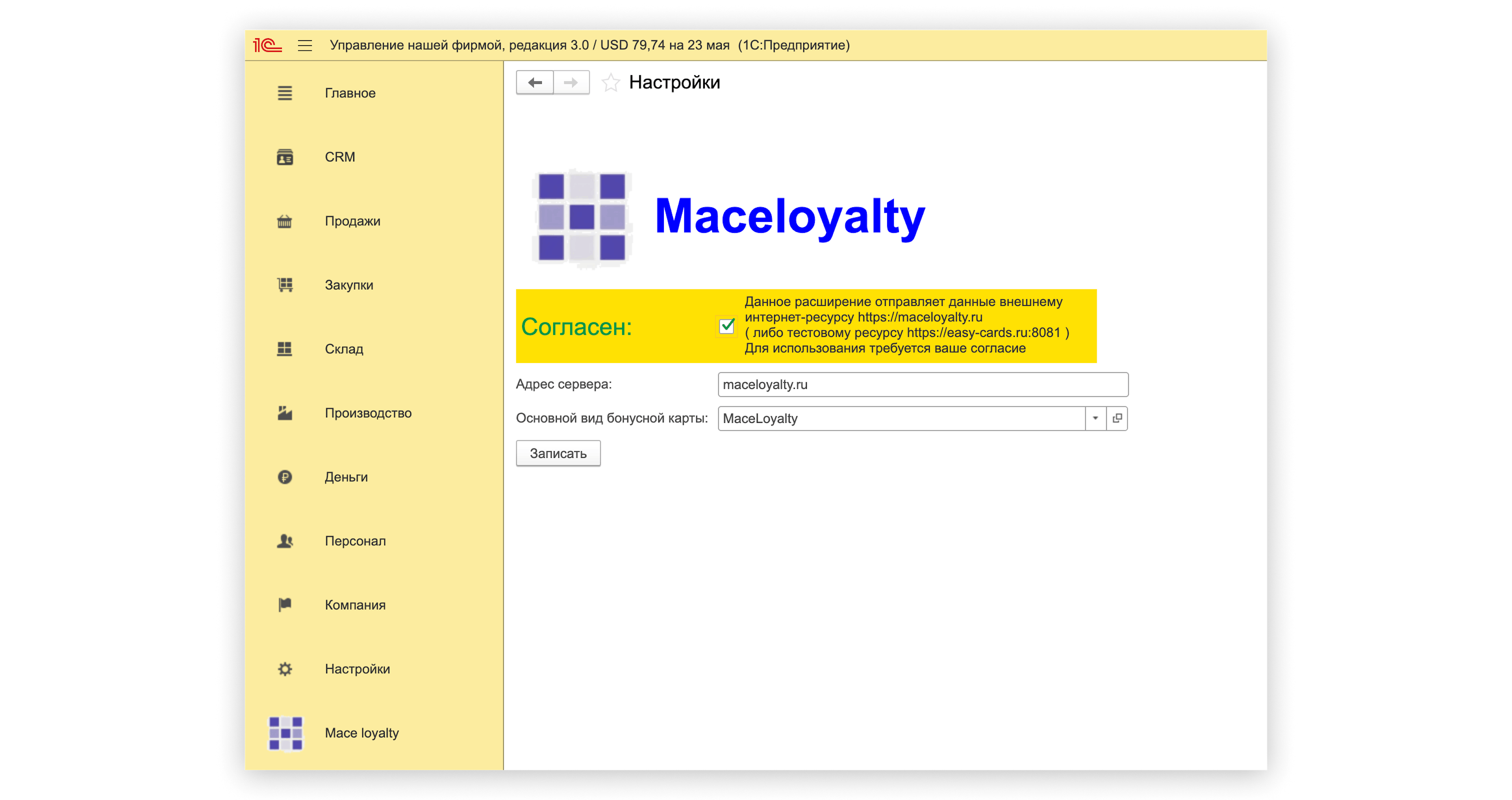Open the Компания section
The width and height of the screenshot is (1512, 800).
[x=355, y=605]
